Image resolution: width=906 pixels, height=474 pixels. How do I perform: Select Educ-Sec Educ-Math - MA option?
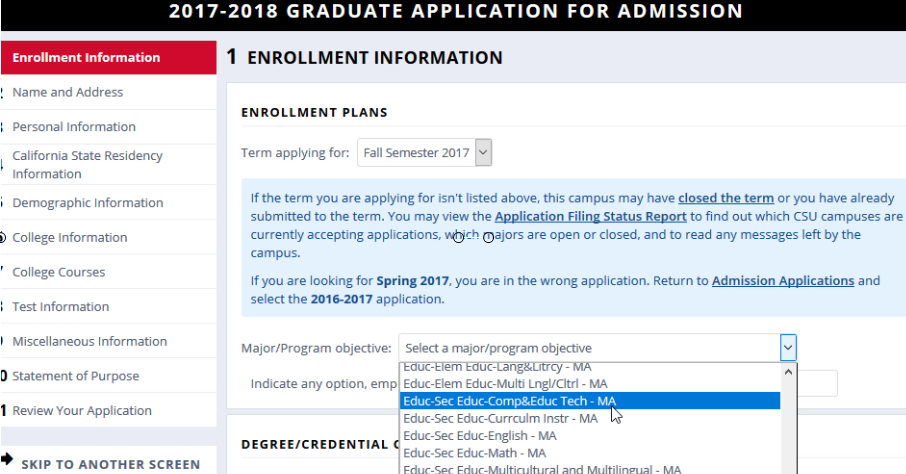click(x=590, y=453)
